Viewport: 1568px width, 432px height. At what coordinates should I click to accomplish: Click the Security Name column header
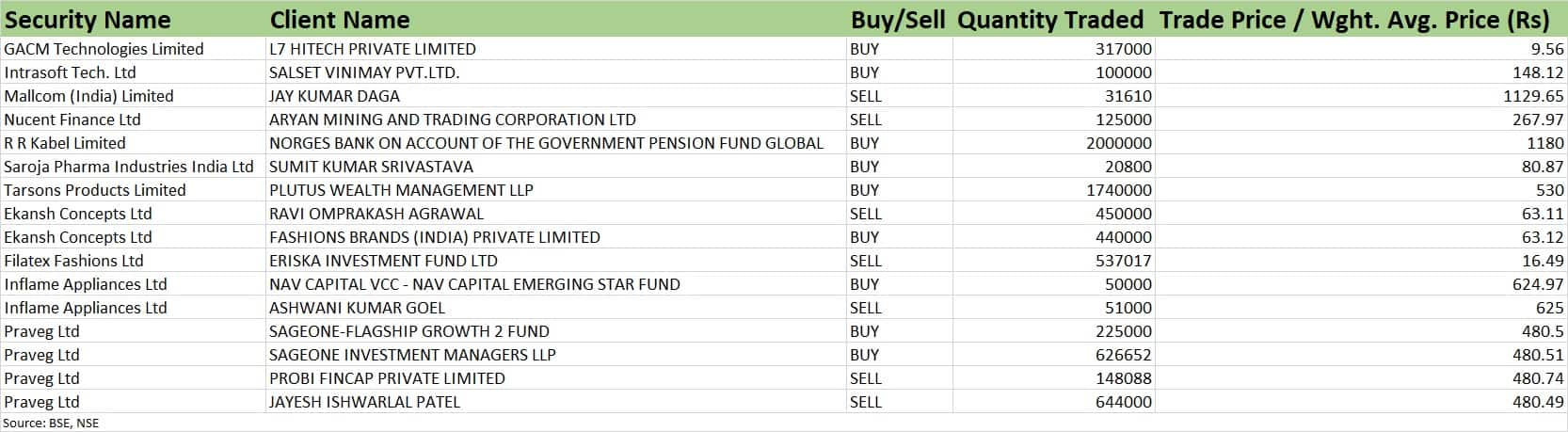(x=88, y=20)
